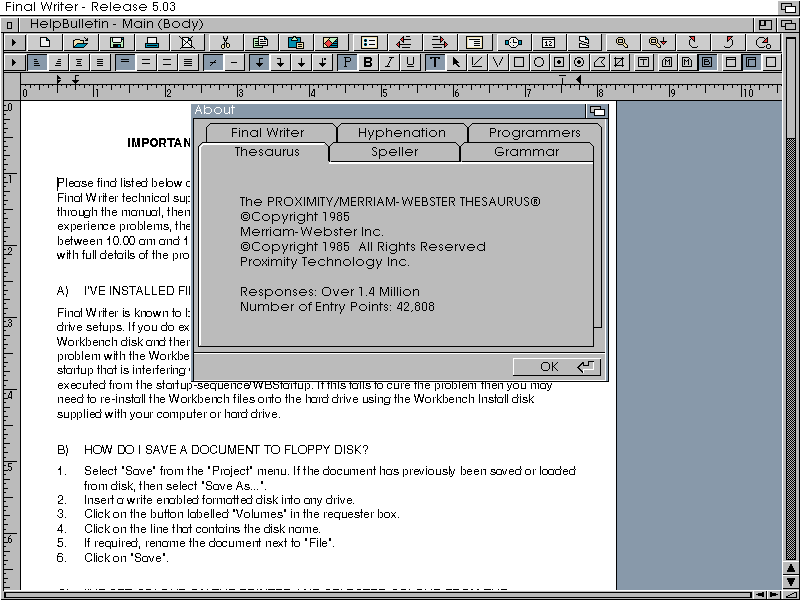This screenshot has width=800, height=600.
Task: Click the horizontal scrollbar right arrow
Action: [x=773, y=595]
